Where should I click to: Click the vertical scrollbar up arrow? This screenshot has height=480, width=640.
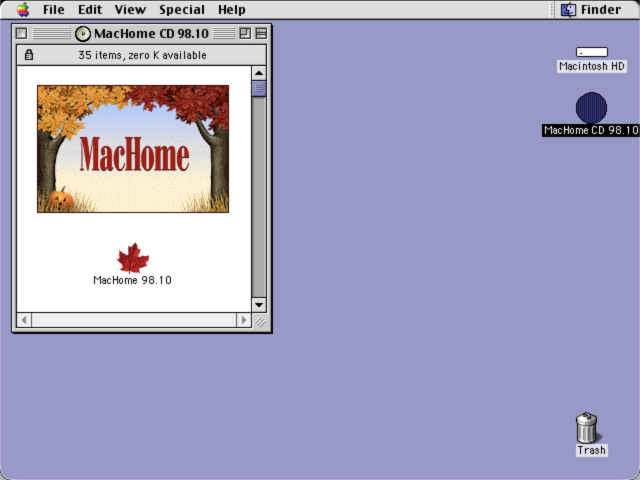pyautogui.click(x=259, y=73)
